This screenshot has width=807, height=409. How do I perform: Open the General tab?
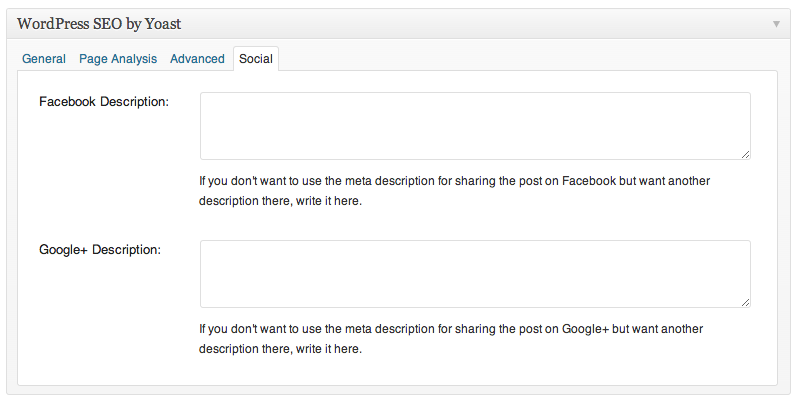[x=44, y=59]
